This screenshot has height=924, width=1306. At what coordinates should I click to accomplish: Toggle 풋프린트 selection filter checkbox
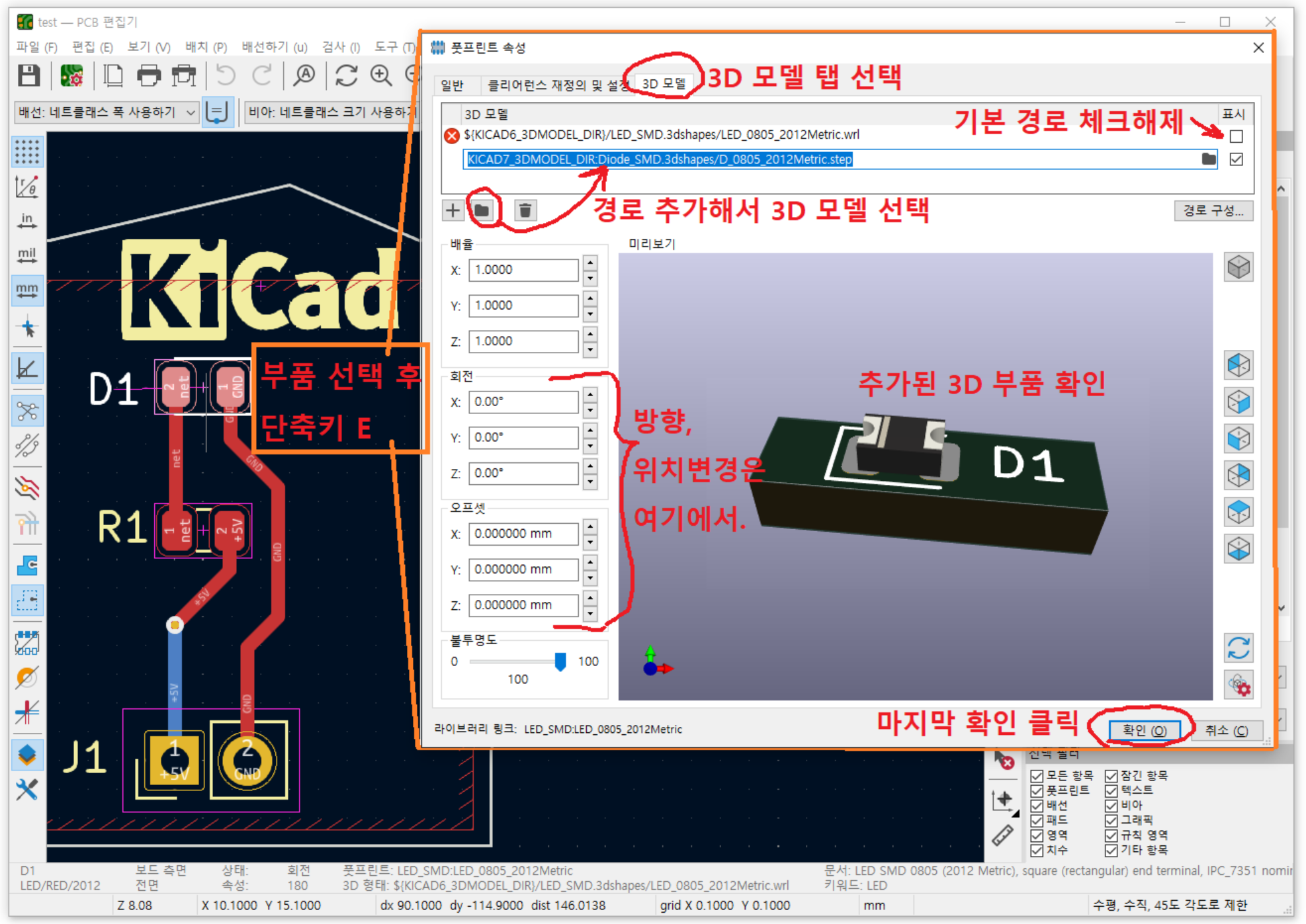tap(1037, 790)
